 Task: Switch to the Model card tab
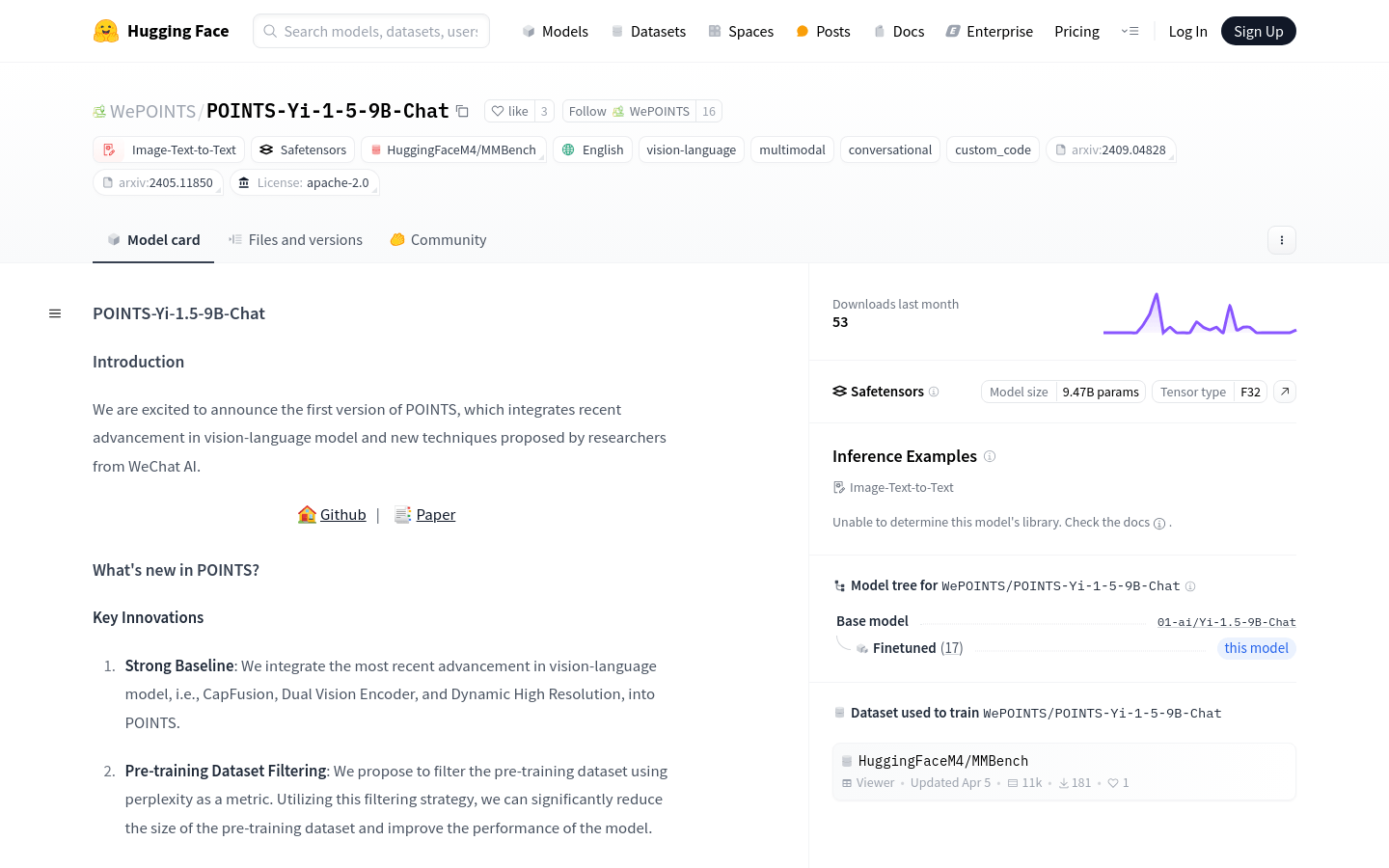(153, 240)
